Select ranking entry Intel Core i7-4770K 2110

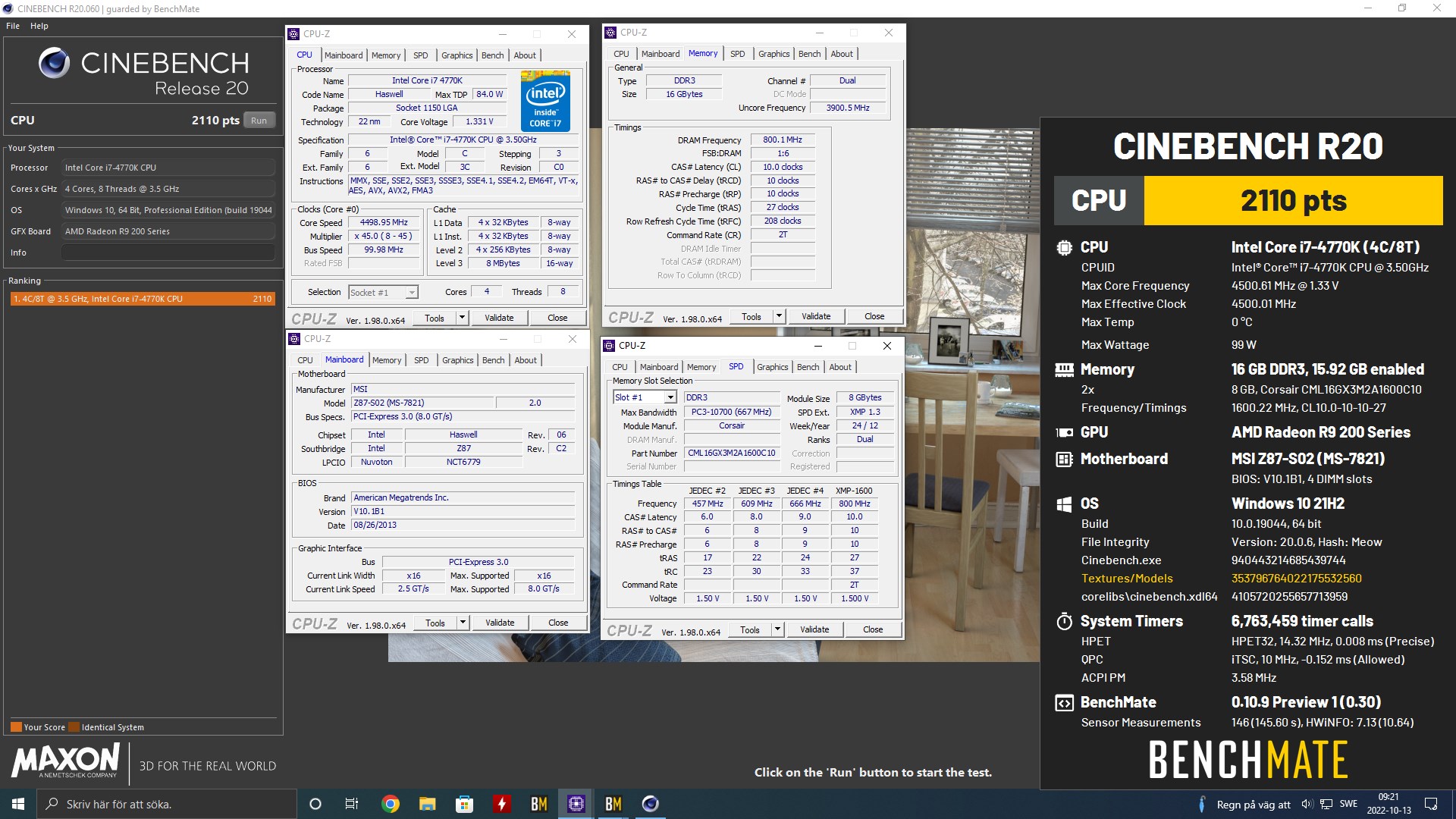point(143,299)
